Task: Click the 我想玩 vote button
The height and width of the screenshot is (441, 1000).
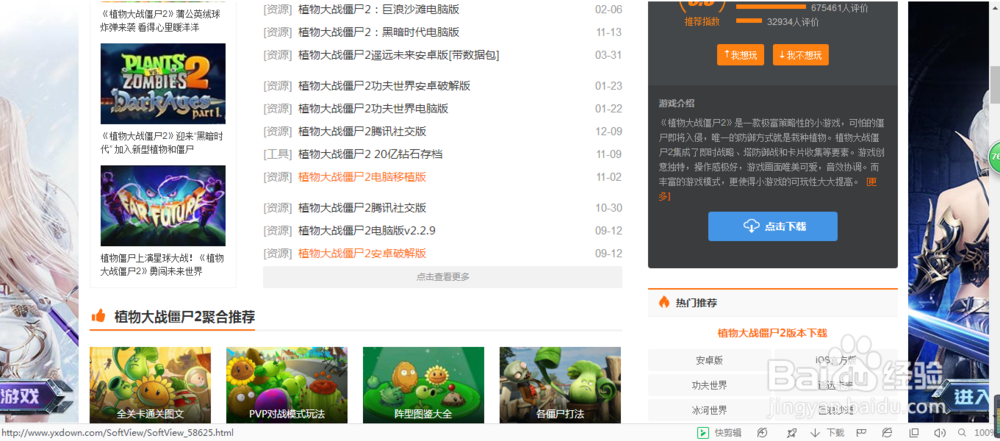Action: tap(740, 55)
